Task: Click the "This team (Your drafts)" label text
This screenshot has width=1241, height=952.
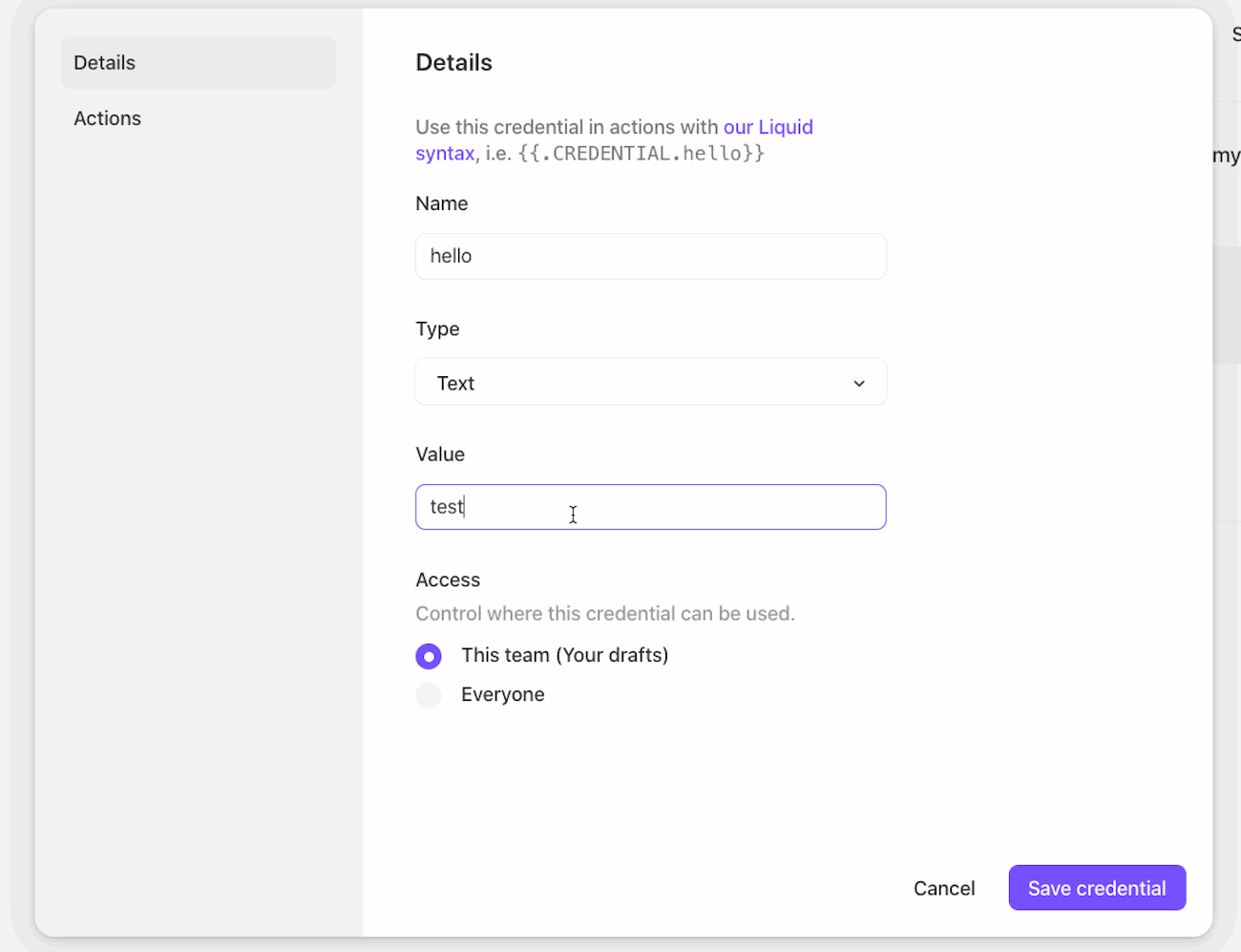Action: (x=564, y=655)
